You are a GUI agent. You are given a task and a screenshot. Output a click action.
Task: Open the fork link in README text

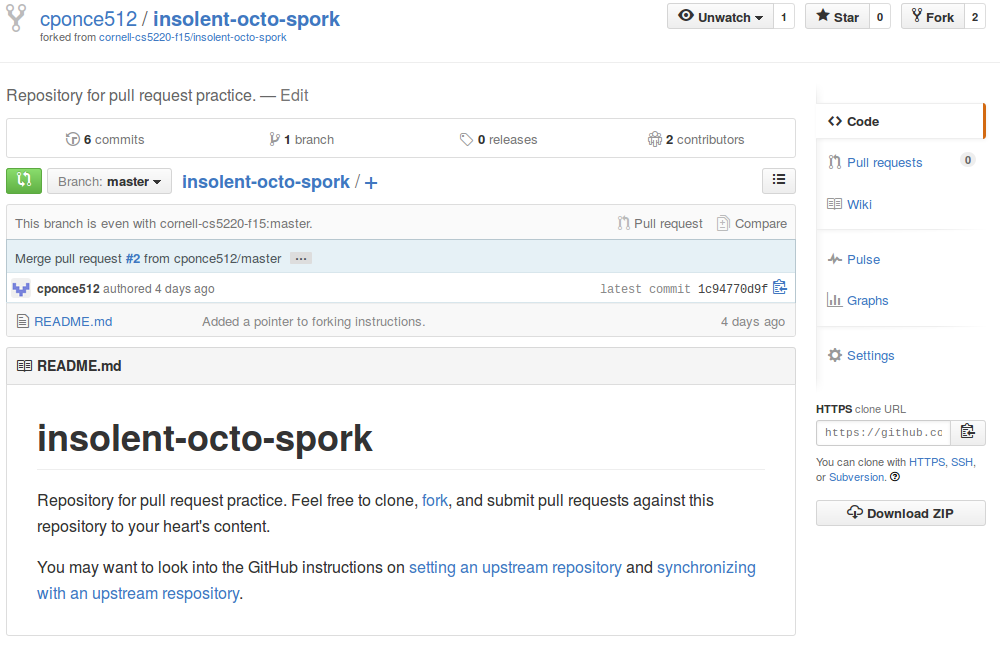pyautogui.click(x=435, y=501)
